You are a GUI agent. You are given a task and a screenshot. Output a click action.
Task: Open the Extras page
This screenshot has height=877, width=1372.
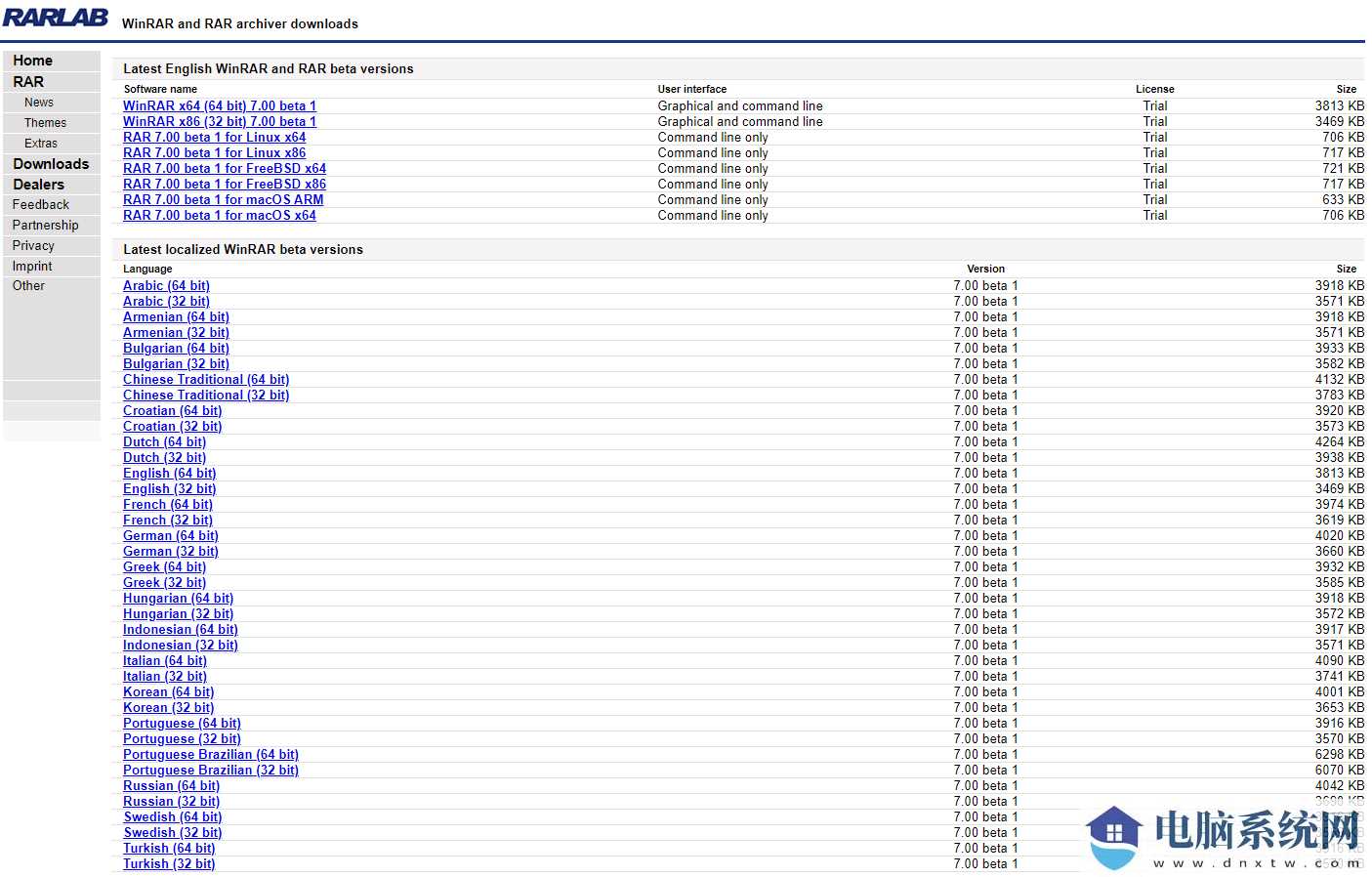41,144
